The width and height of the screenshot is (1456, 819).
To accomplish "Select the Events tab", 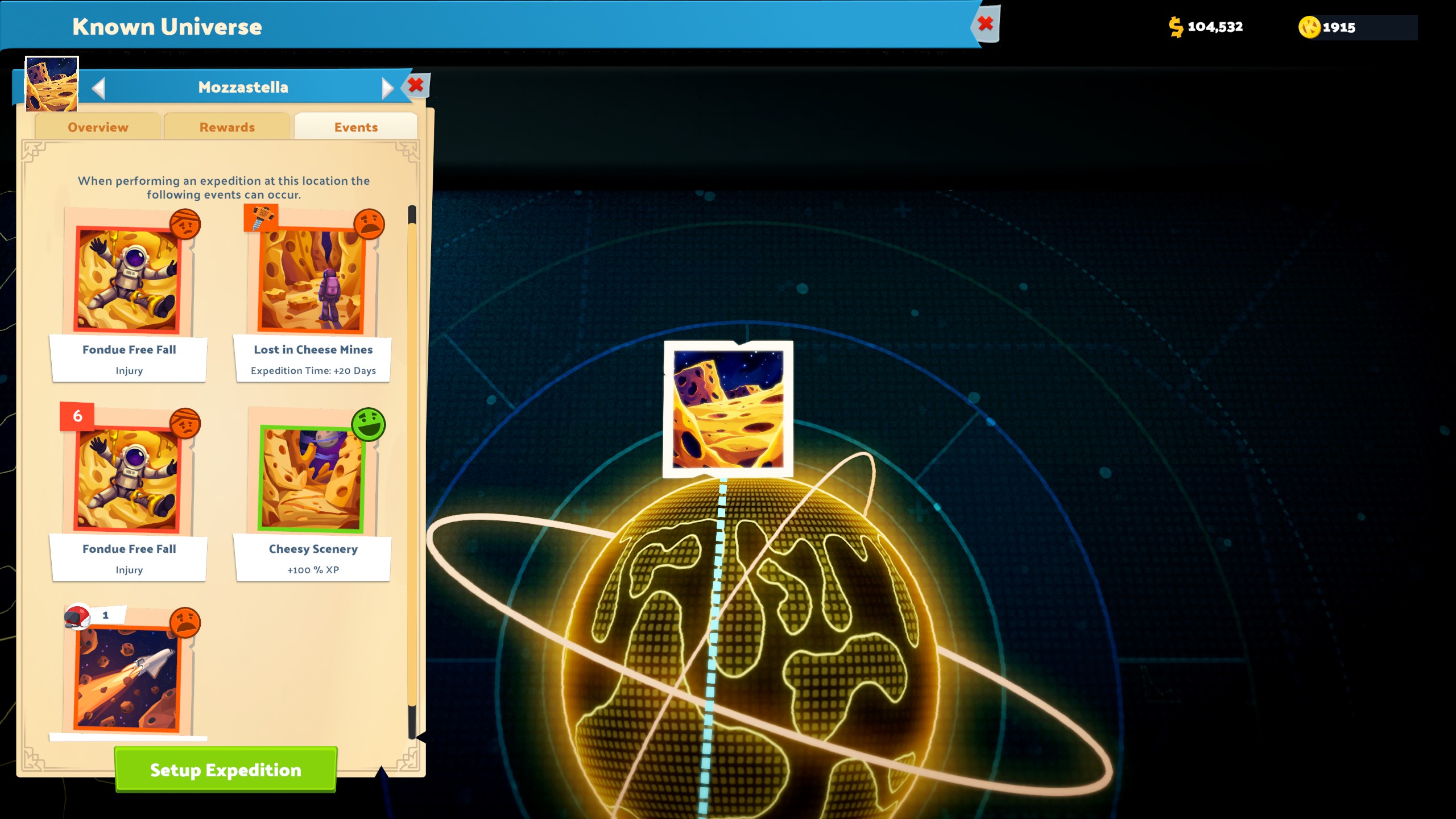I will coord(356,127).
